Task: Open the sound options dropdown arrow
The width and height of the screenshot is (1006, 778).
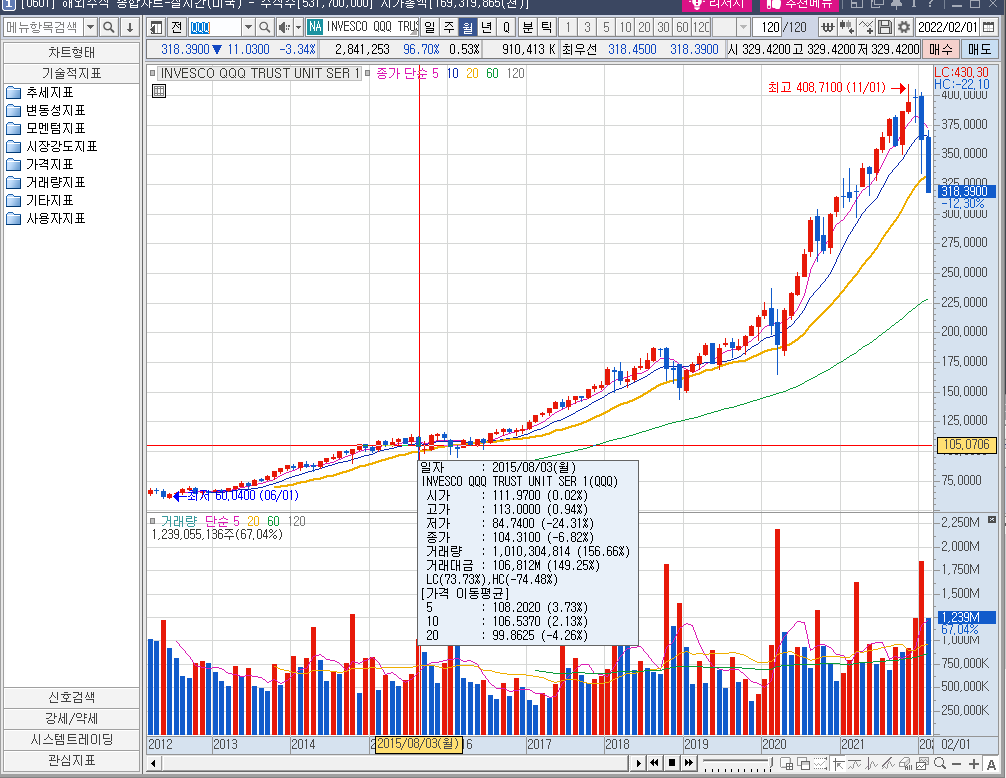Action: [x=298, y=28]
